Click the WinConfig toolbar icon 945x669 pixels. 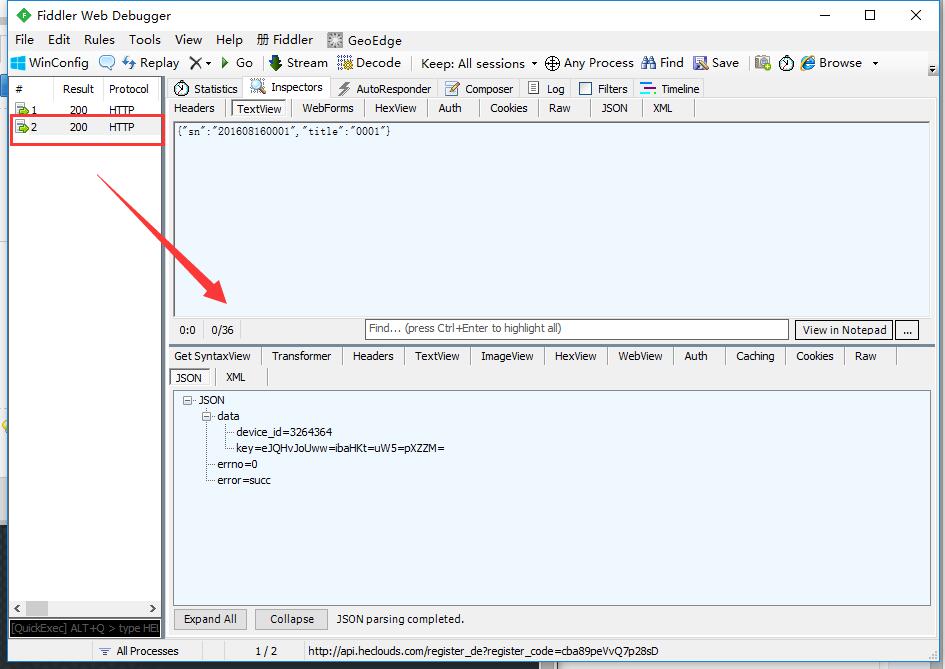19,63
